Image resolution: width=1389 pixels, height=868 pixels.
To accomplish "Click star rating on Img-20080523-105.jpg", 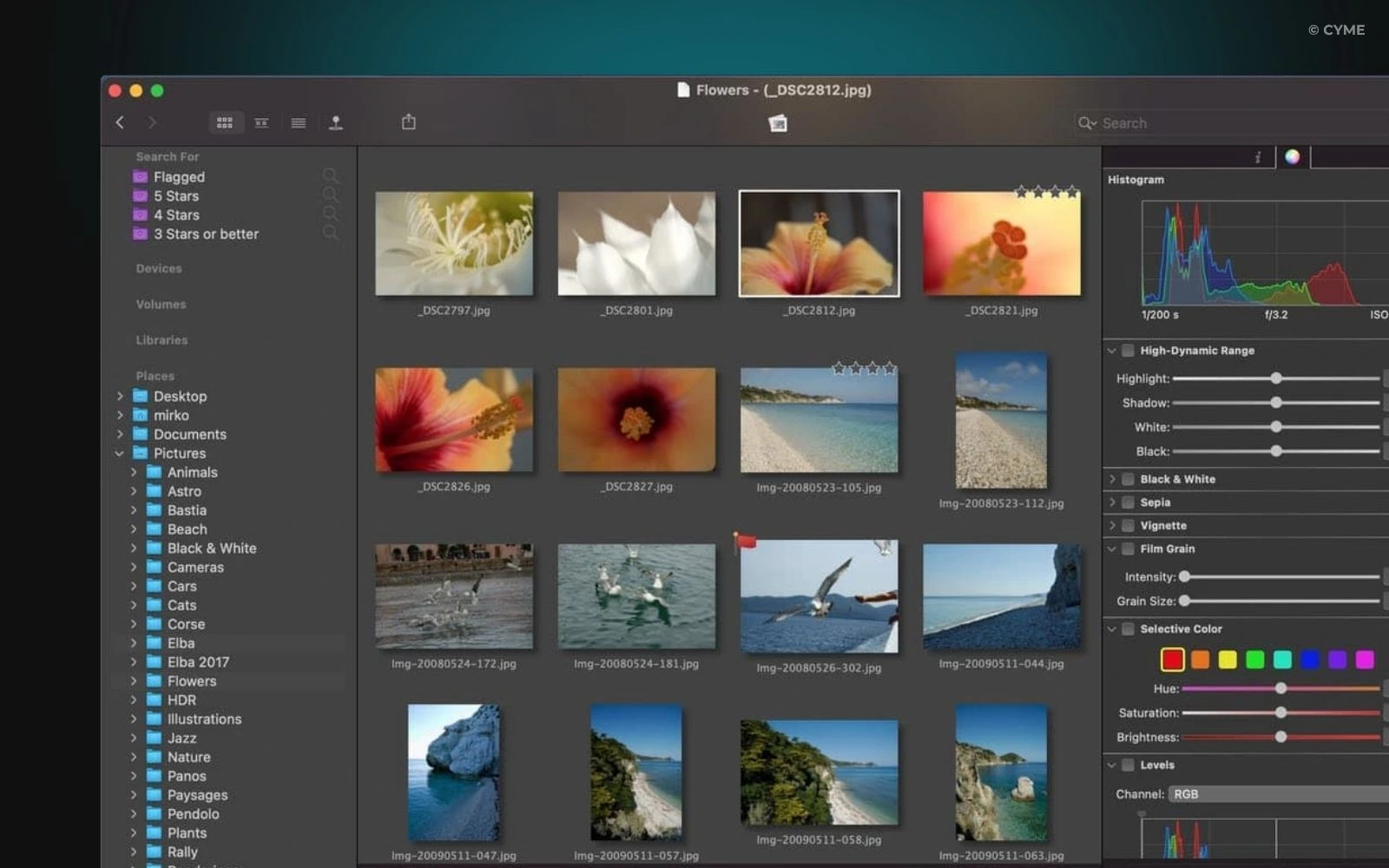I will pyautogui.click(x=864, y=368).
